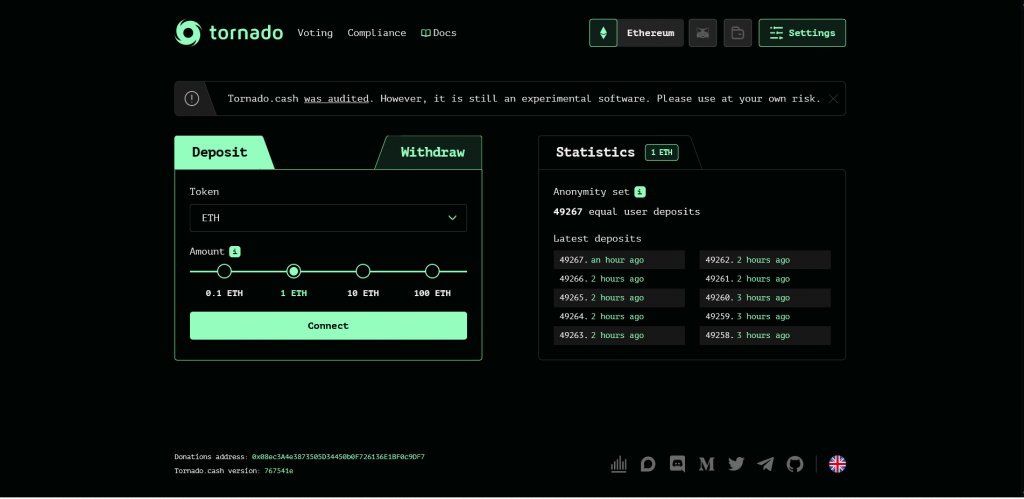Click deposit entry 49259
The height and width of the screenshot is (499, 1024).
coord(765,317)
